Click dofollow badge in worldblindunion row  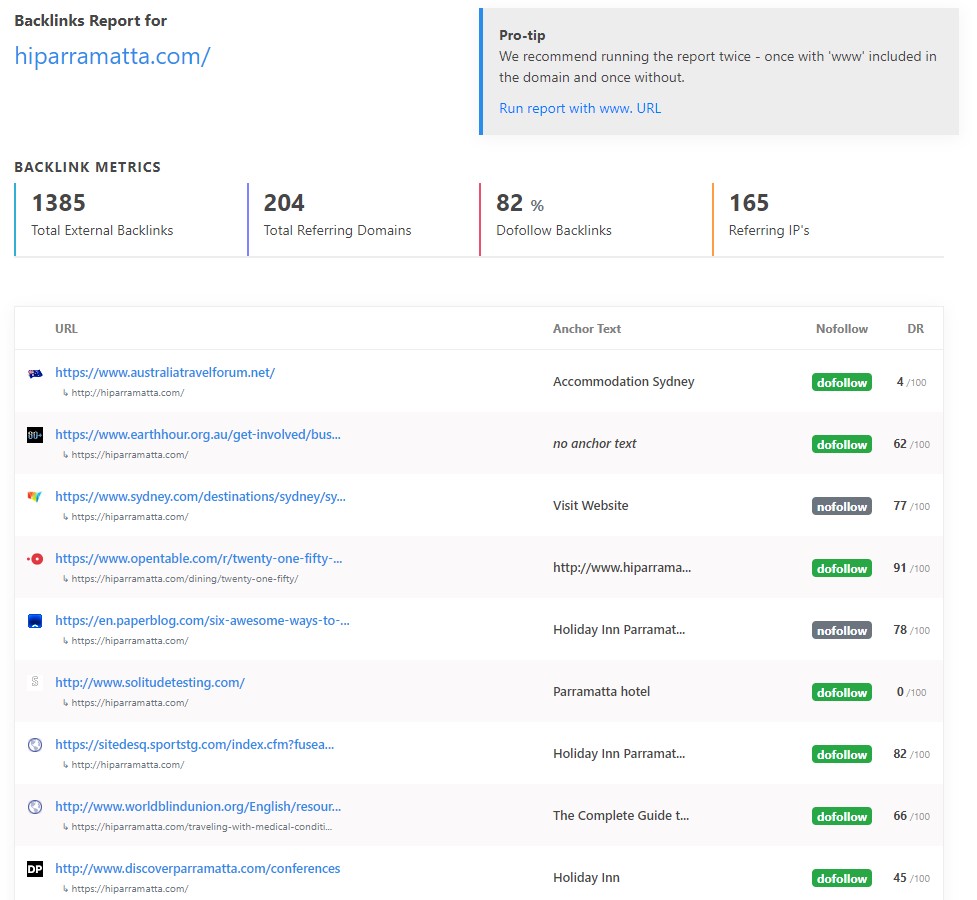[x=842, y=816]
